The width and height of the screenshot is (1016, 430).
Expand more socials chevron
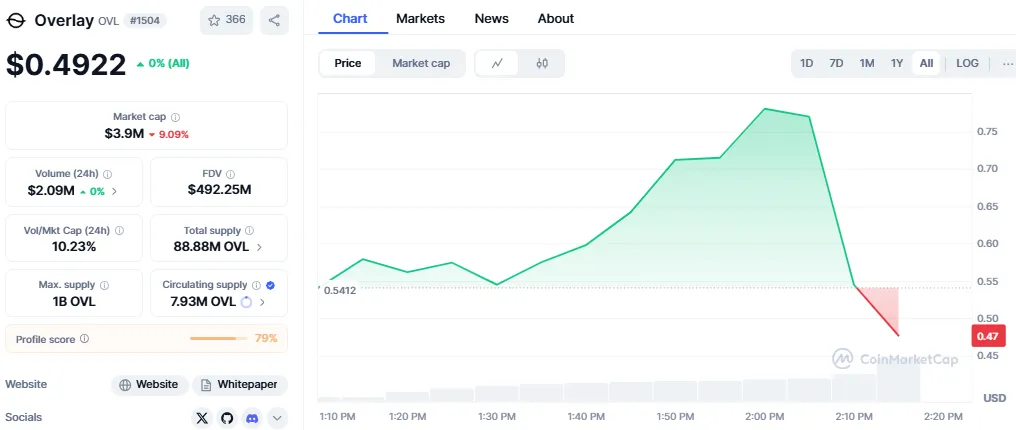pyautogui.click(x=277, y=418)
